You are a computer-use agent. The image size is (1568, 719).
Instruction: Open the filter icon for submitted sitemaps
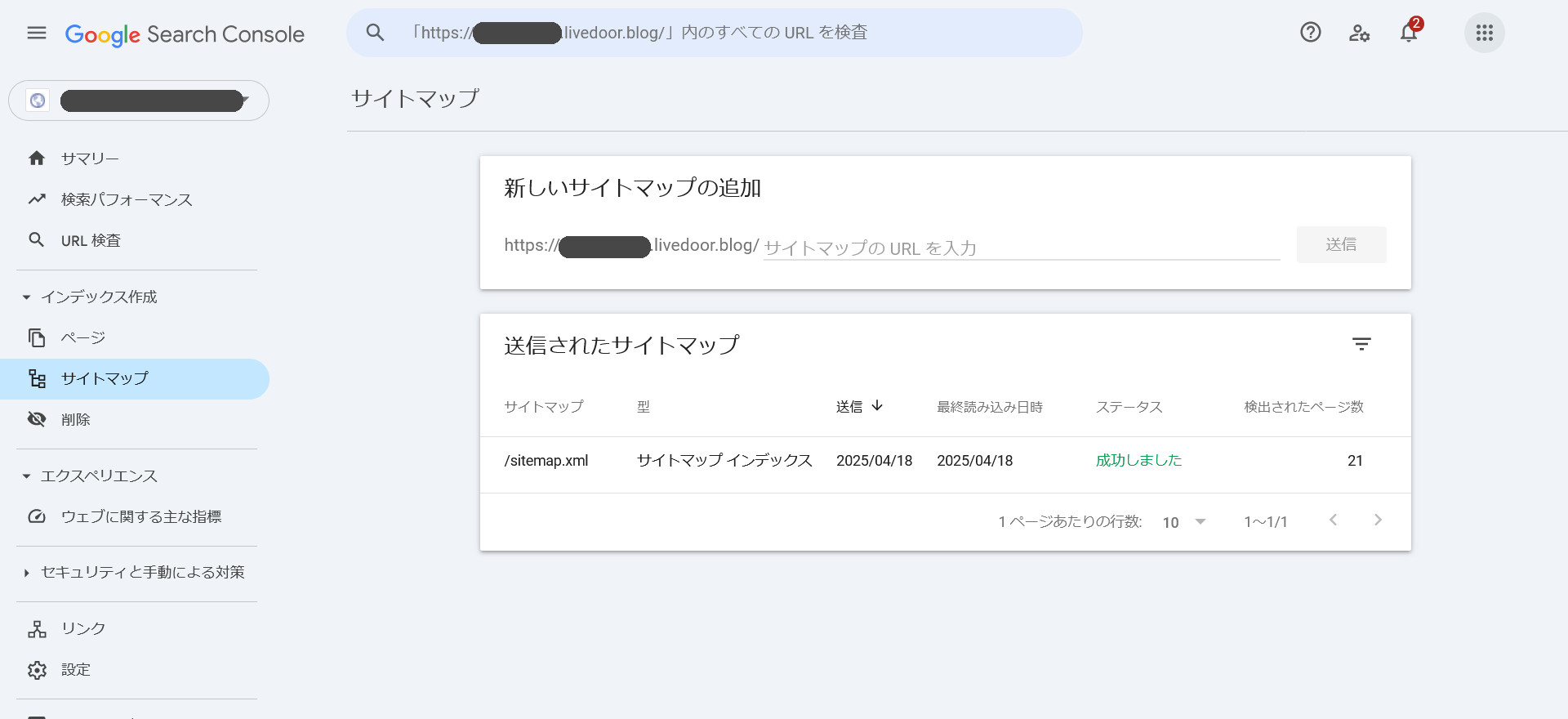(1361, 344)
